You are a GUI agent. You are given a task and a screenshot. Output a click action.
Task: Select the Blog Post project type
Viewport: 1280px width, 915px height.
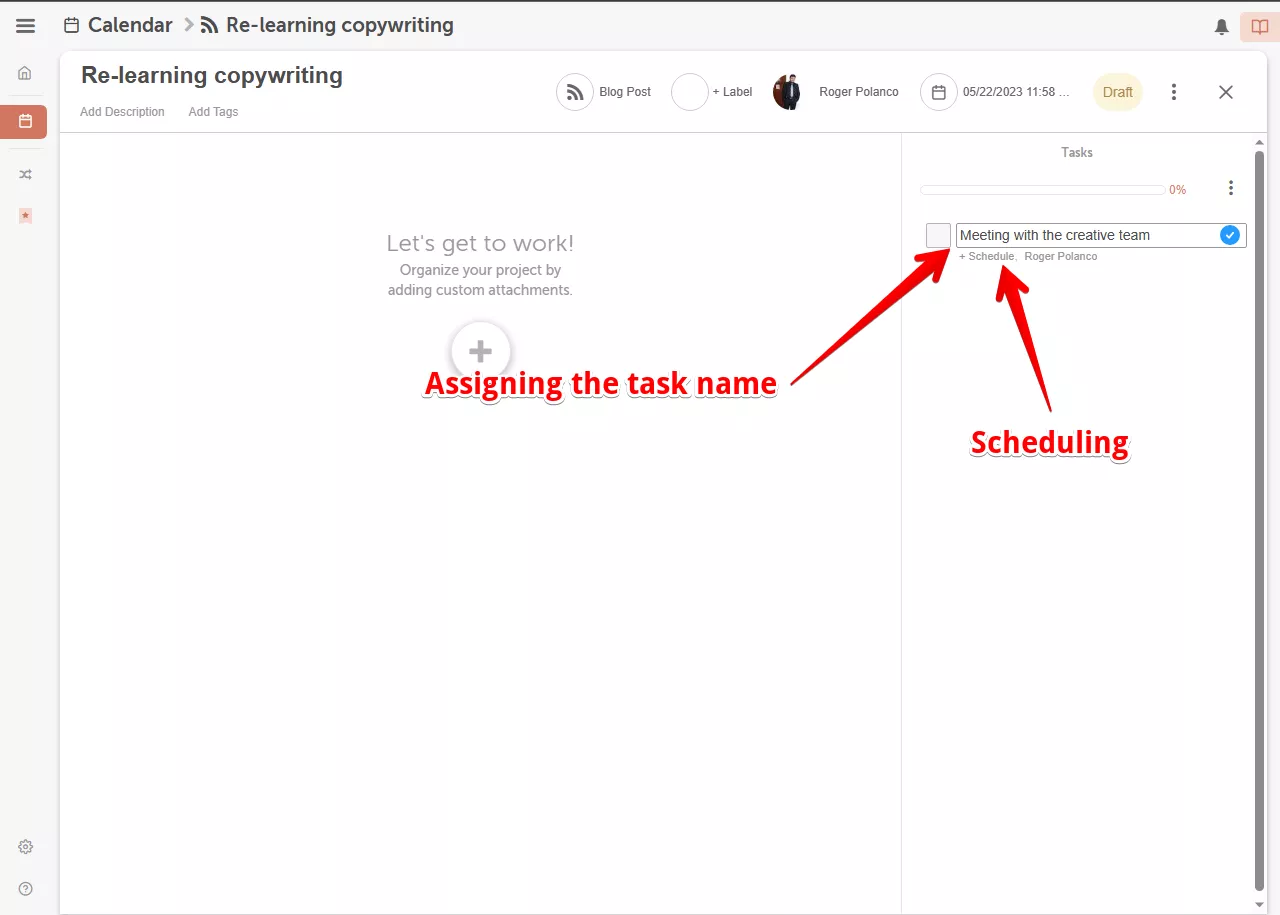[604, 92]
